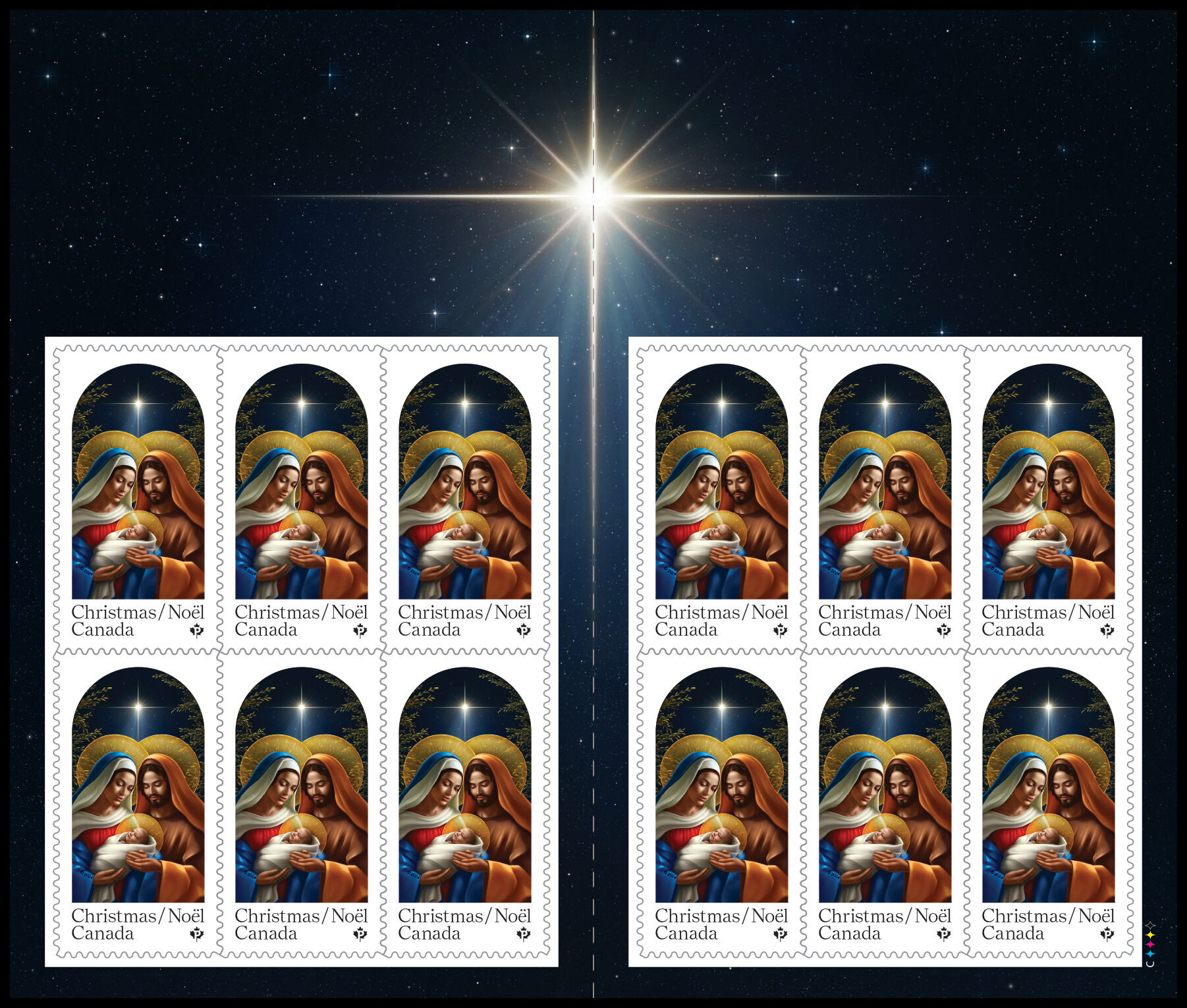Click "Christmas/Noël" text on left pane top-middle stamp
The image size is (1187, 1008).
tap(301, 612)
